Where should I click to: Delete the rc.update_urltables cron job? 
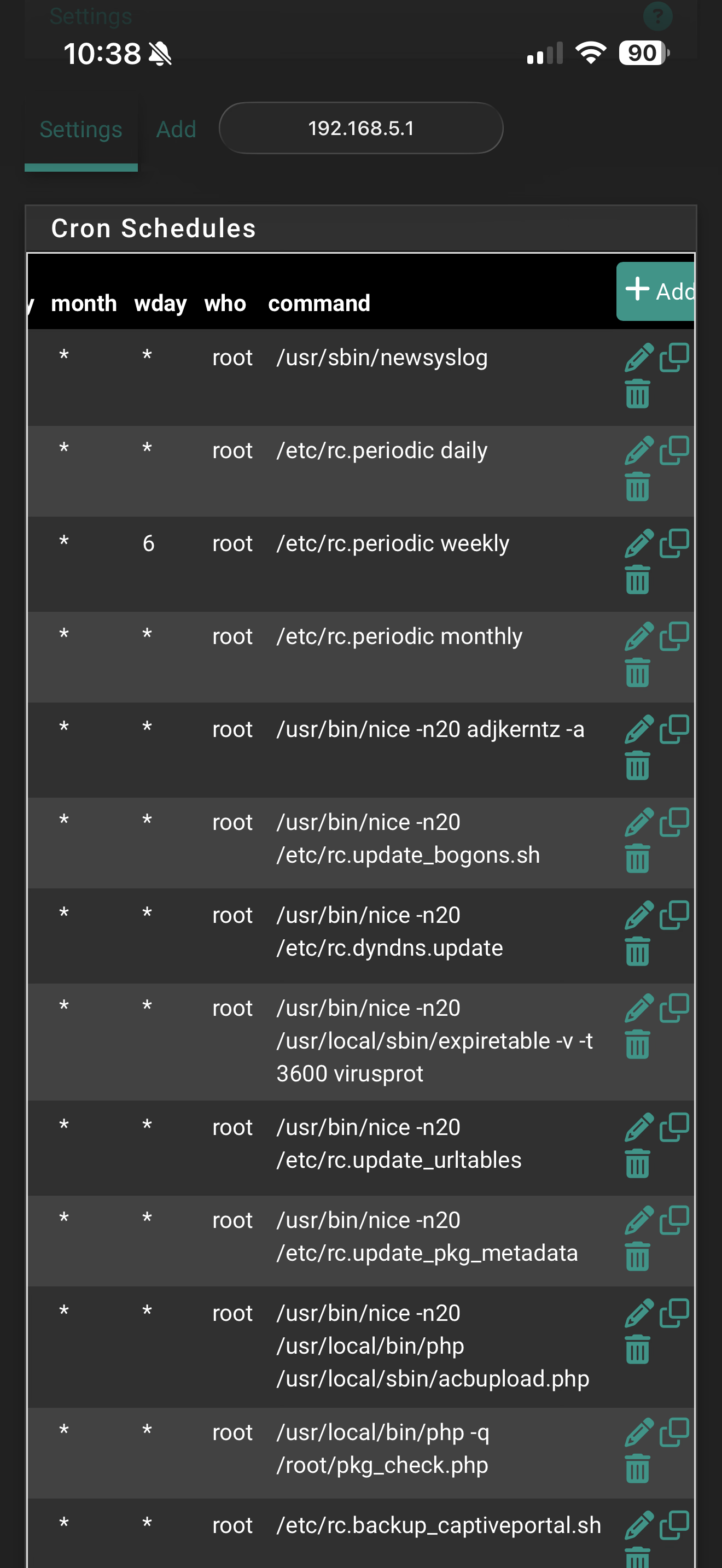click(x=637, y=1163)
